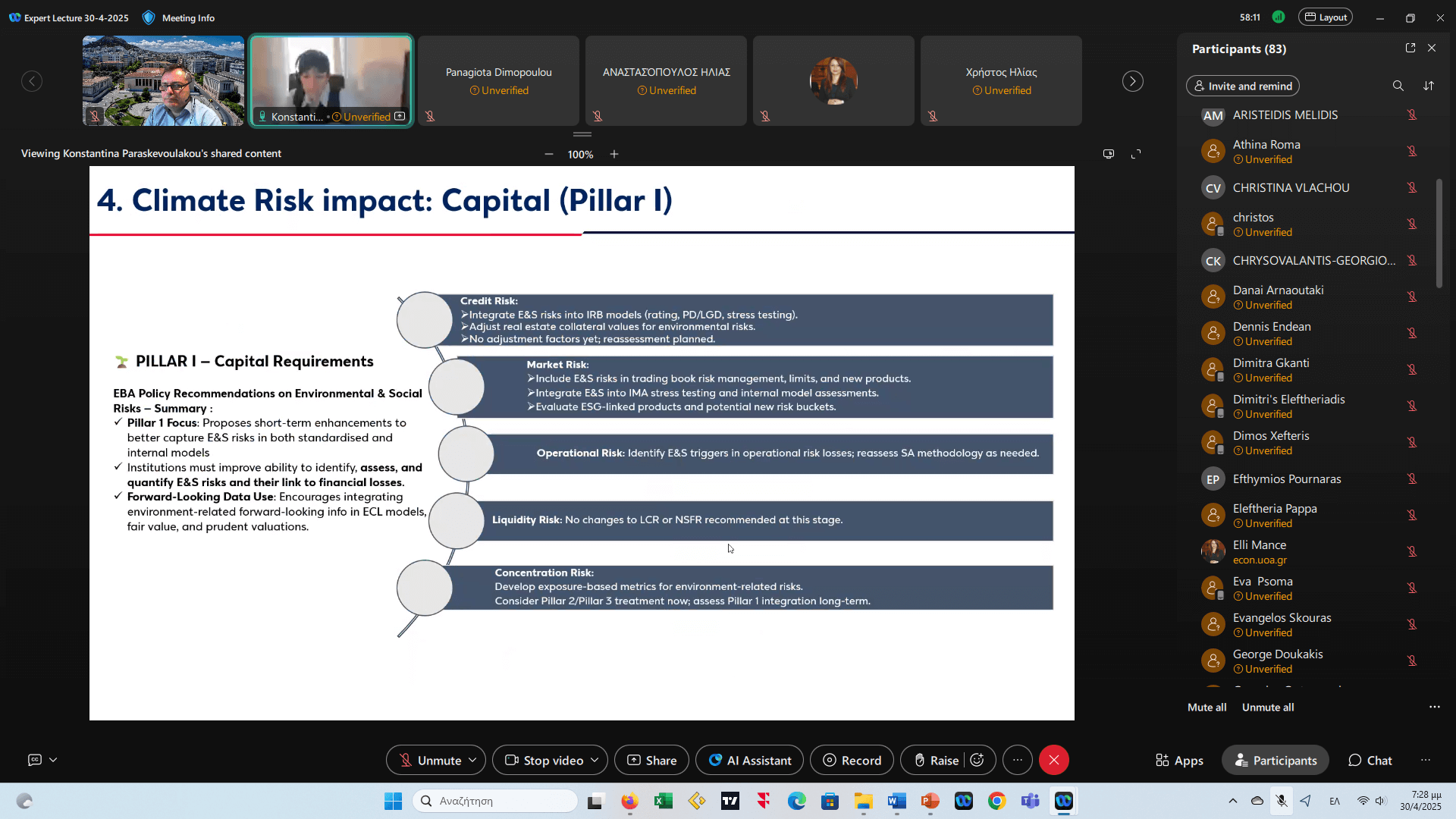Toggle mute for christos

[x=1412, y=224]
